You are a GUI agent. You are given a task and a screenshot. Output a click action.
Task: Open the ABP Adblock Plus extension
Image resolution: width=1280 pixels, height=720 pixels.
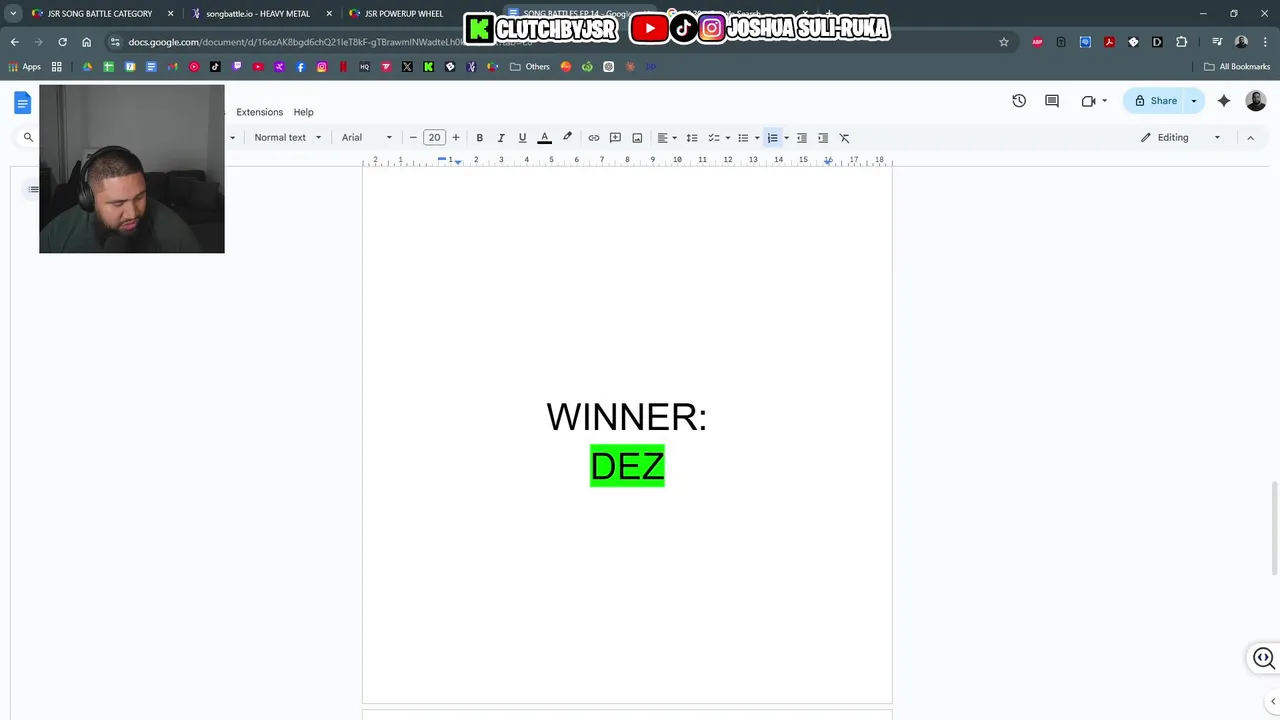coord(1037,42)
